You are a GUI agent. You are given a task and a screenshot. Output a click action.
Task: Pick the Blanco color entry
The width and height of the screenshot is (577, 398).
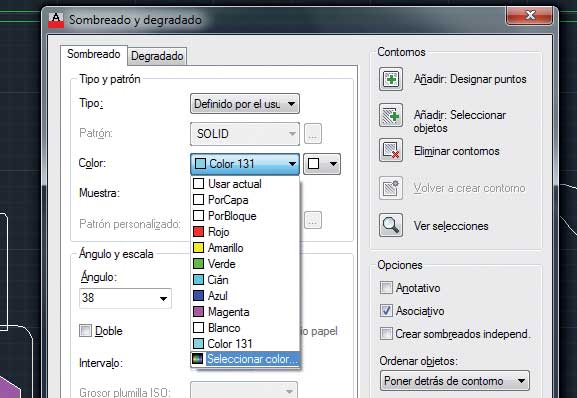245,328
